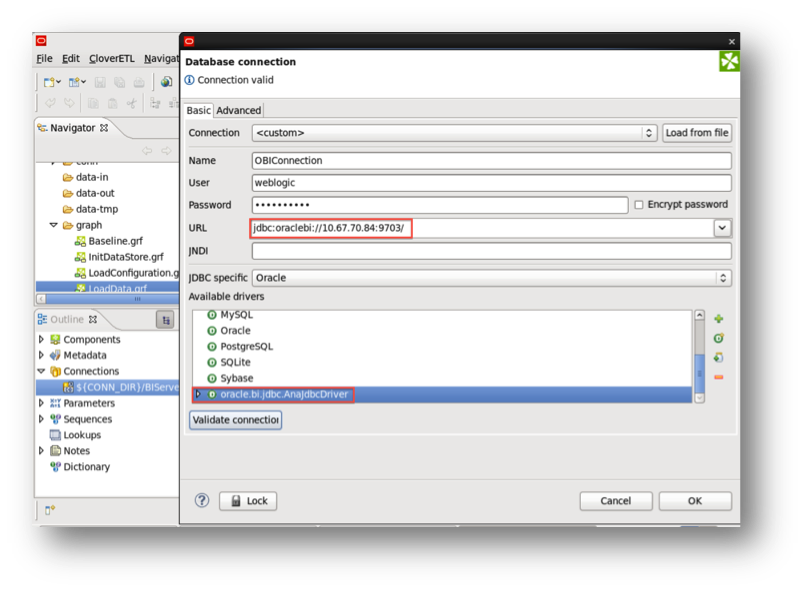
Task: Click the help question mark icon
Action: pos(202,500)
